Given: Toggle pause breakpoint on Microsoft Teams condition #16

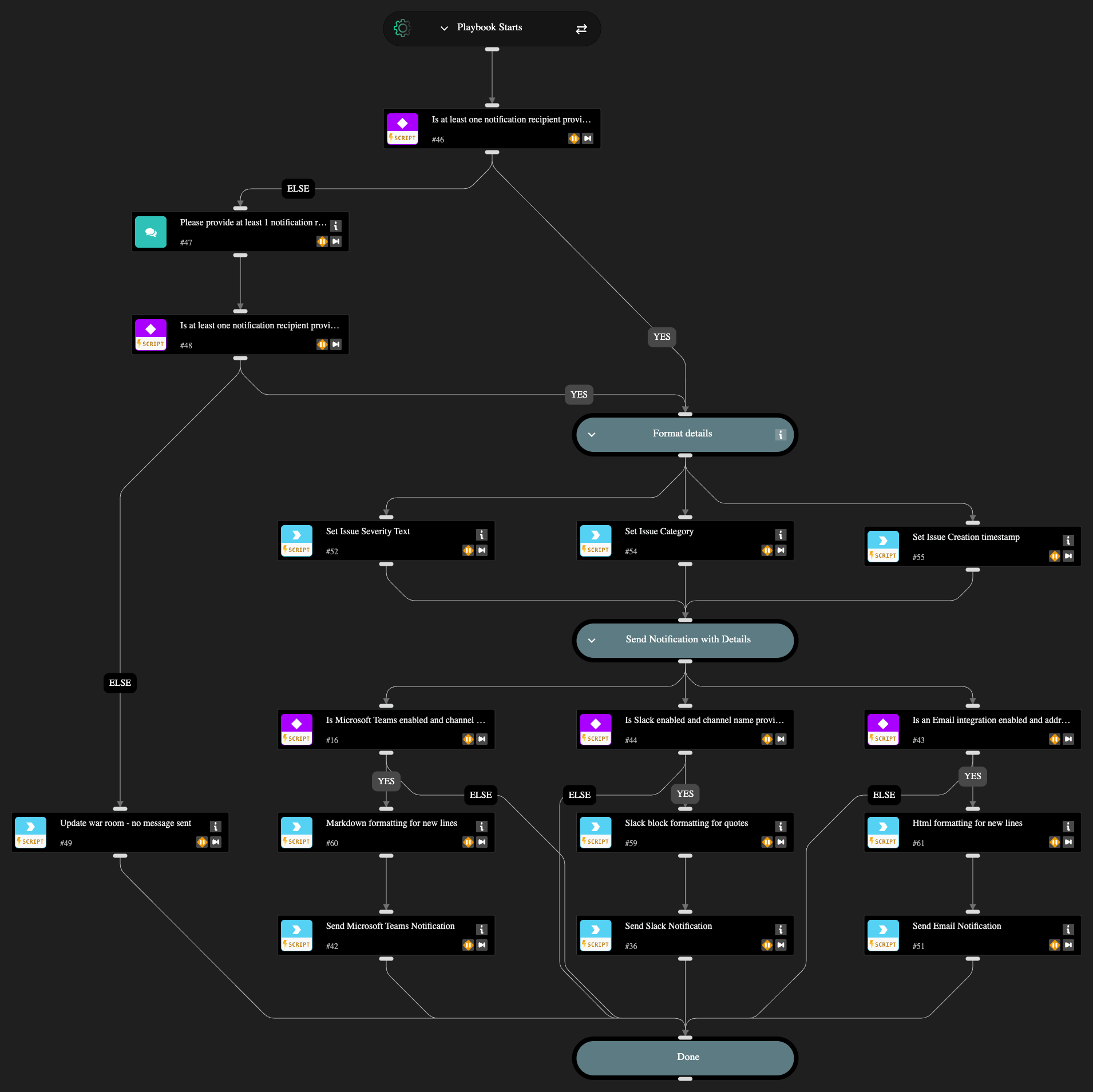Looking at the screenshot, I should [468, 739].
